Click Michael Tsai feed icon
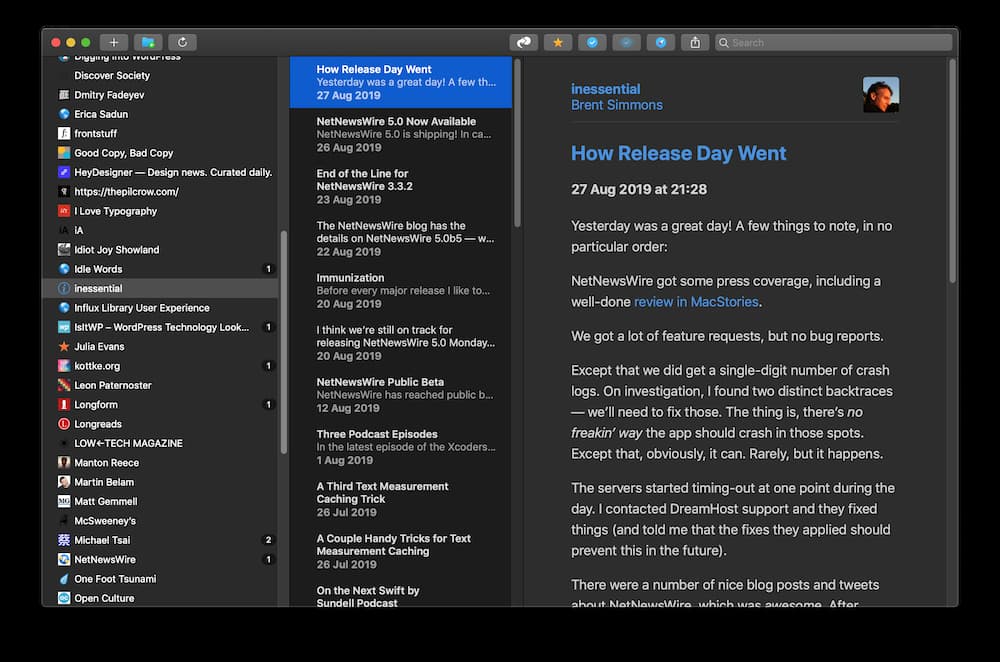 pos(64,540)
